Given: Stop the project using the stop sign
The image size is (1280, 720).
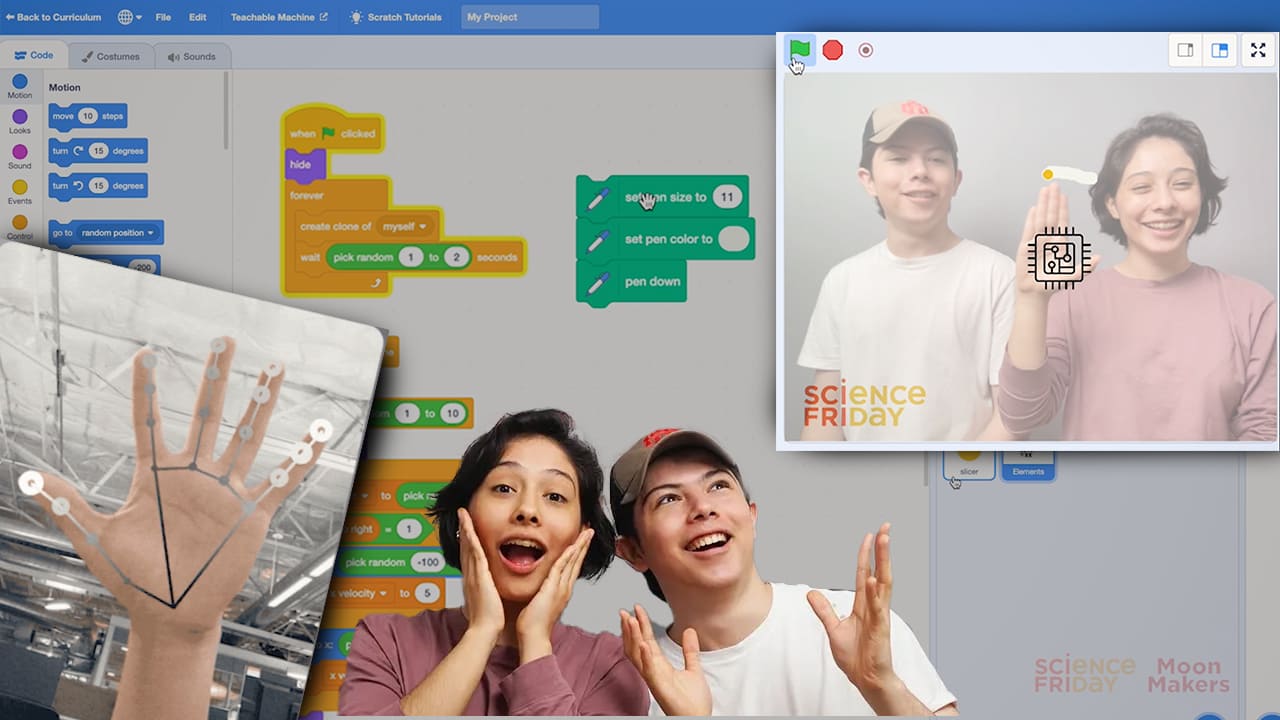Looking at the screenshot, I should coord(832,50).
